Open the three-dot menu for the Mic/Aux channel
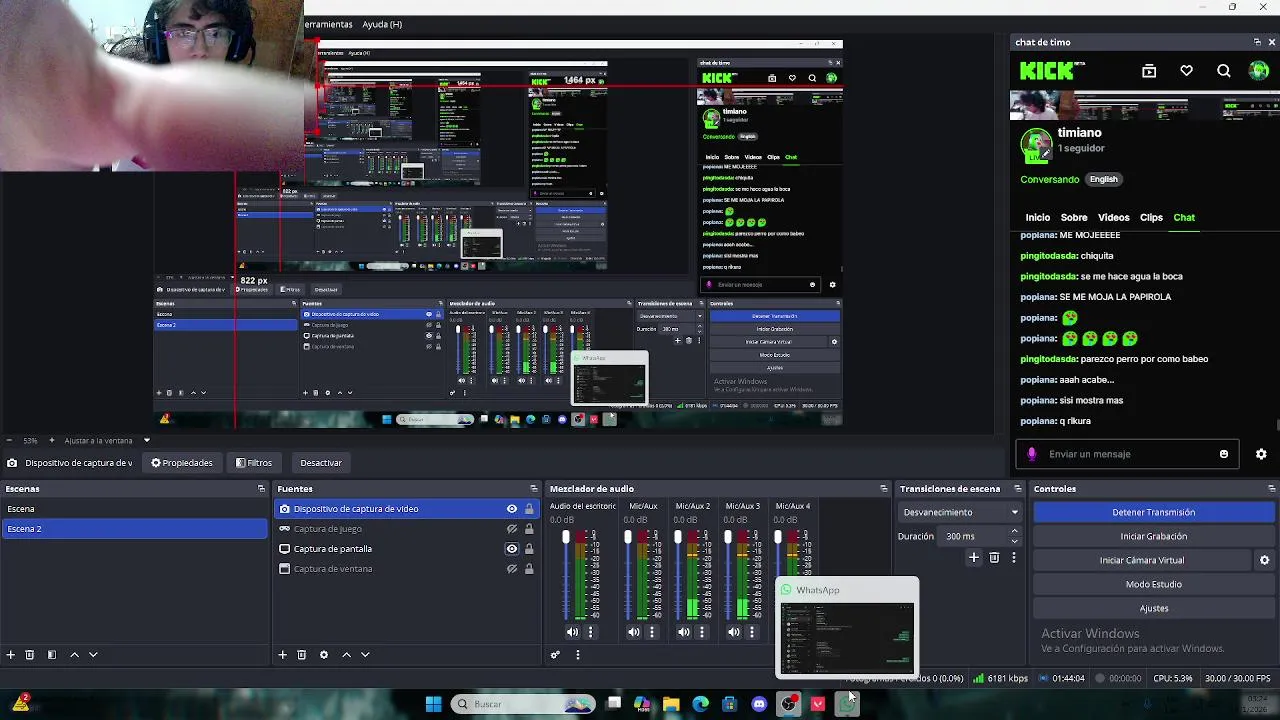Screen dimensions: 1280x720 coord(652,632)
